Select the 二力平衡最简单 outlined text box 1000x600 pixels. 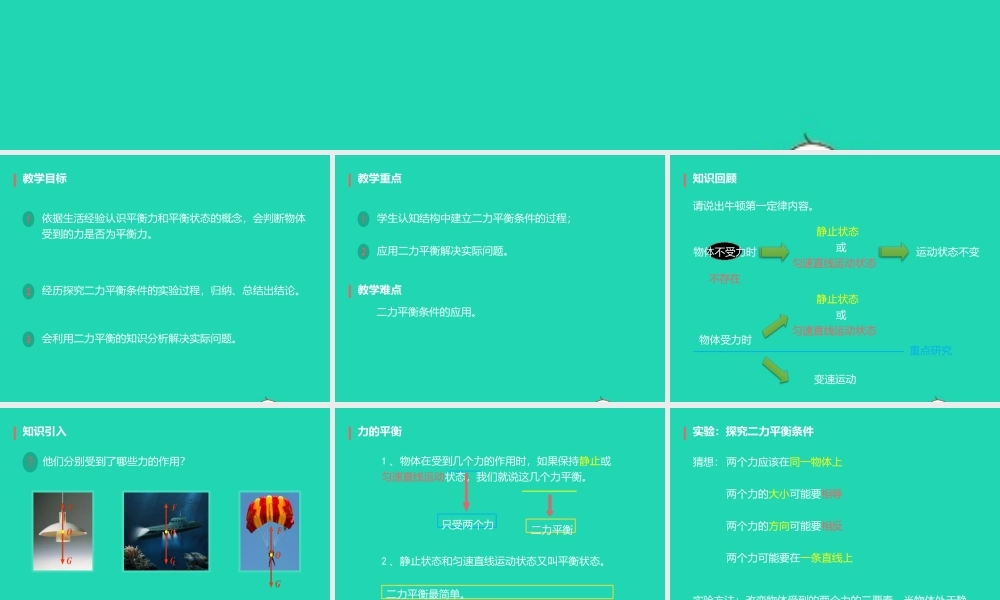pos(497,593)
